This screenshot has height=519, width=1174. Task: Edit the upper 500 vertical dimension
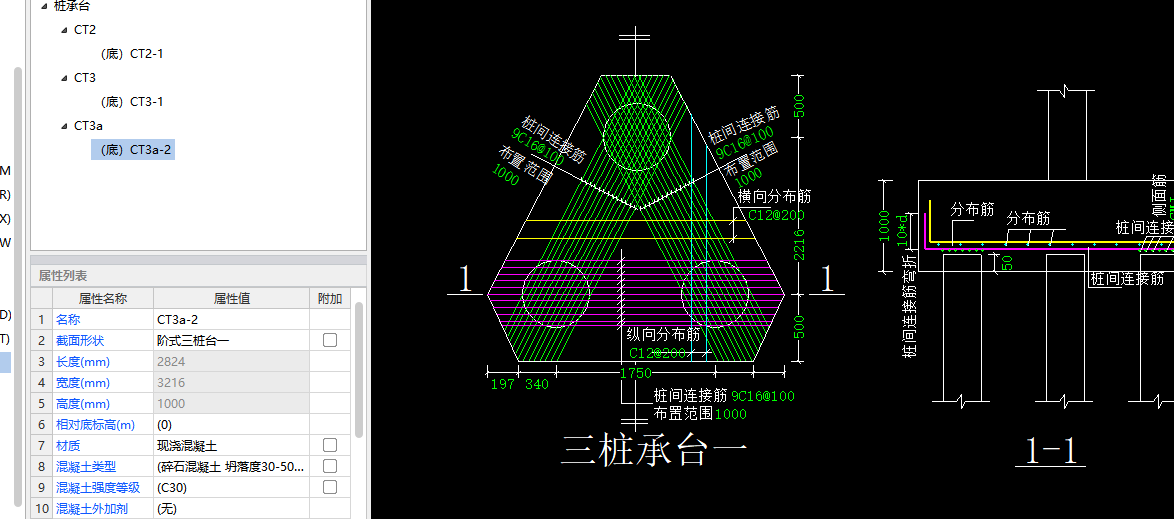799,106
